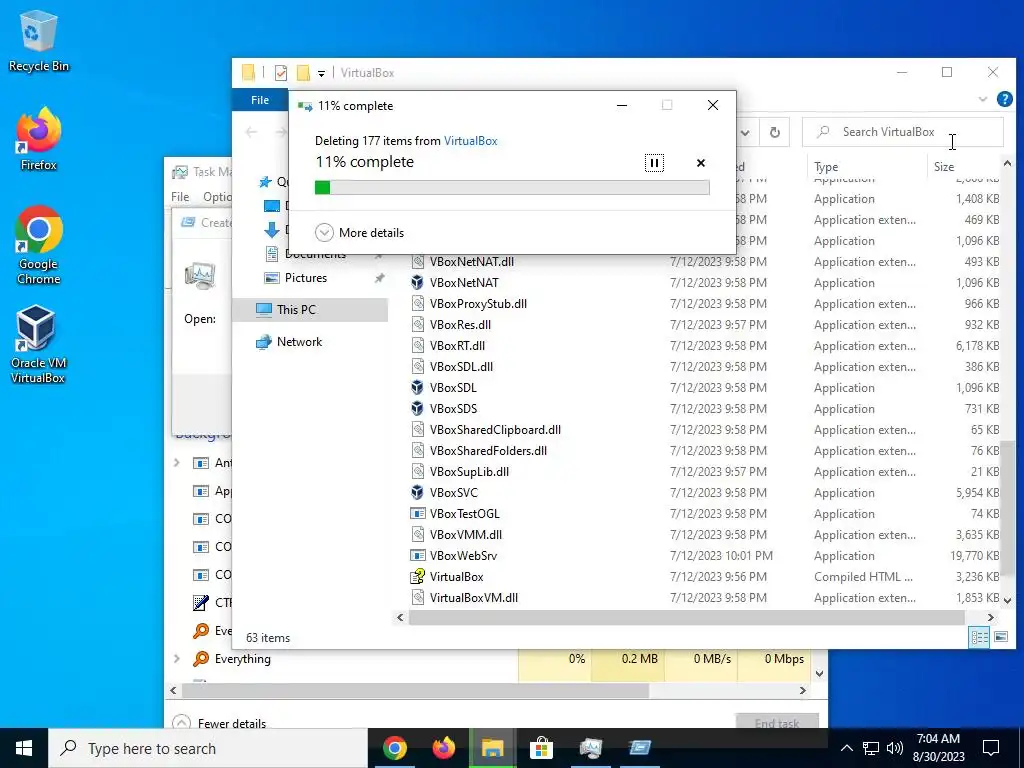1024x768 pixels.
Task: Open the quick access toolbar customize dropdown
Action: tap(321, 73)
